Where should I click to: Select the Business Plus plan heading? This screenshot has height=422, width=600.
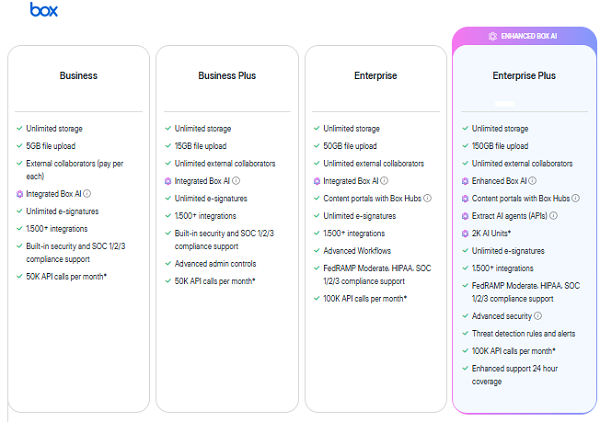(227, 75)
